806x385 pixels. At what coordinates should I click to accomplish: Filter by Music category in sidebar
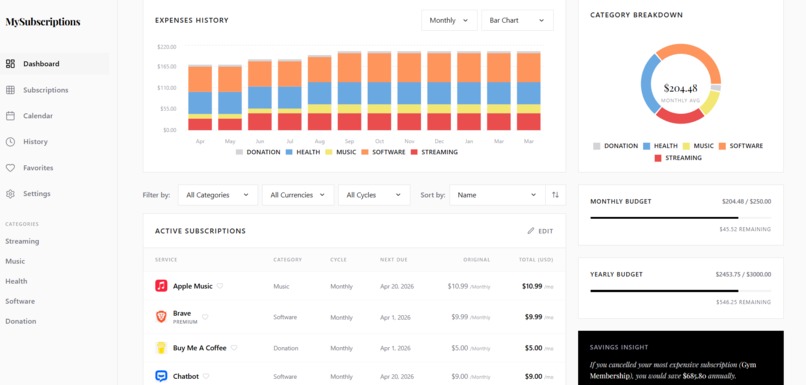tap(15, 261)
